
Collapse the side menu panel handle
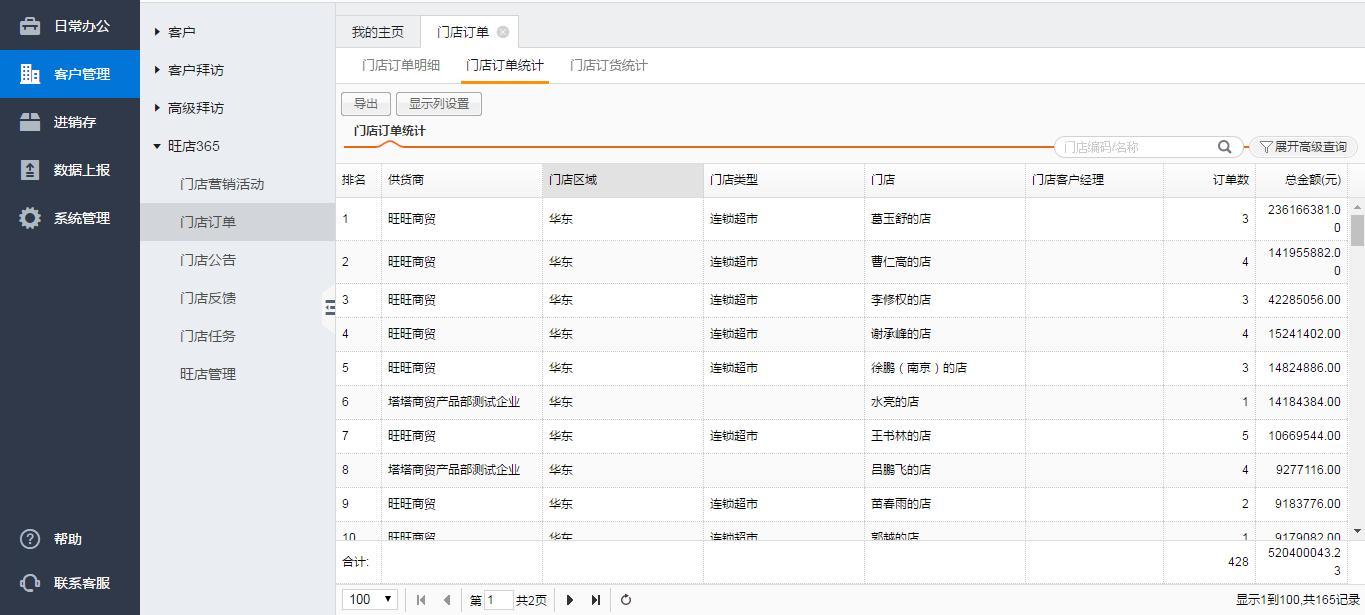click(330, 307)
